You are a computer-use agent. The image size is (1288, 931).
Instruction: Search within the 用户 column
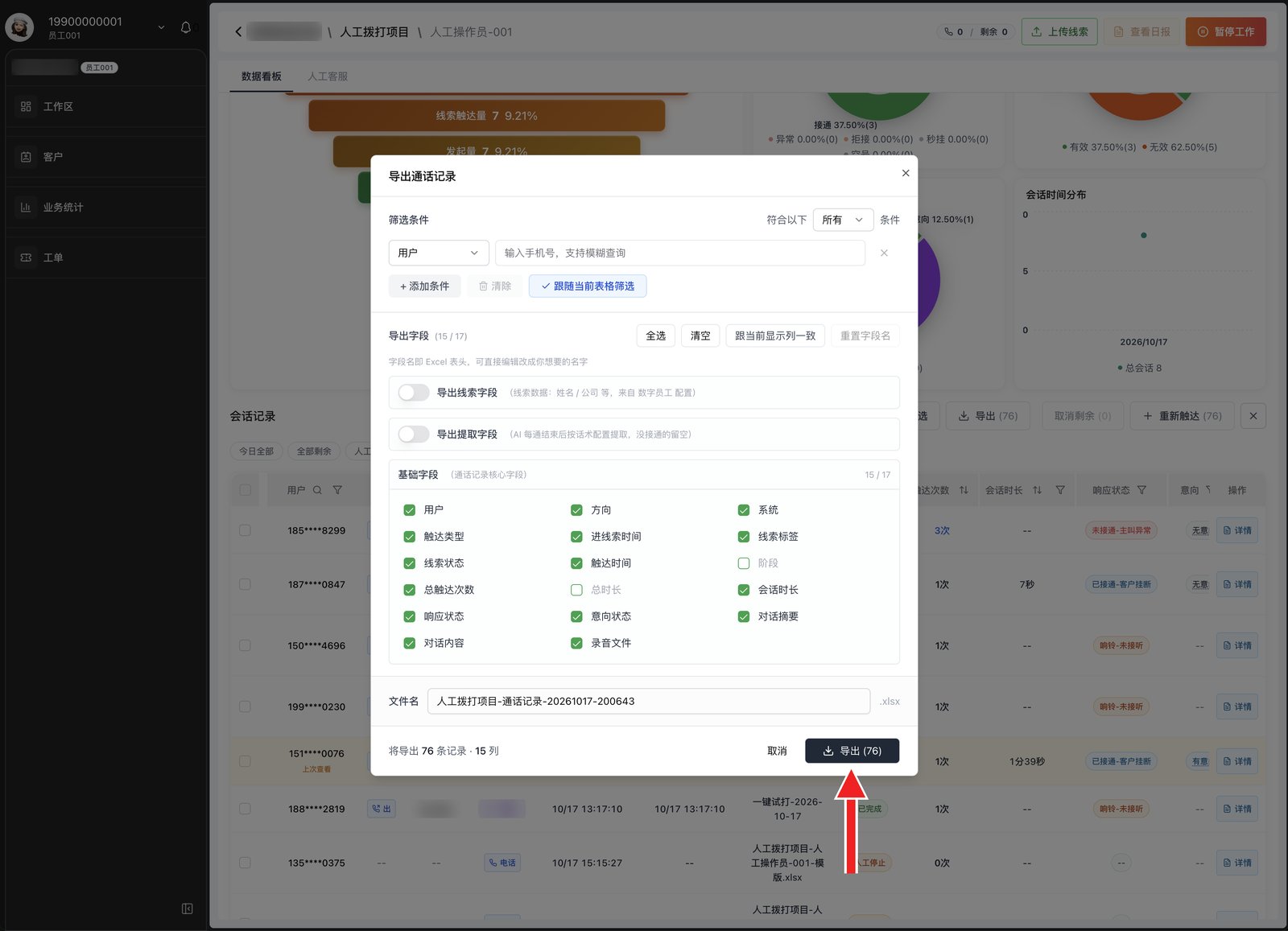(x=317, y=490)
